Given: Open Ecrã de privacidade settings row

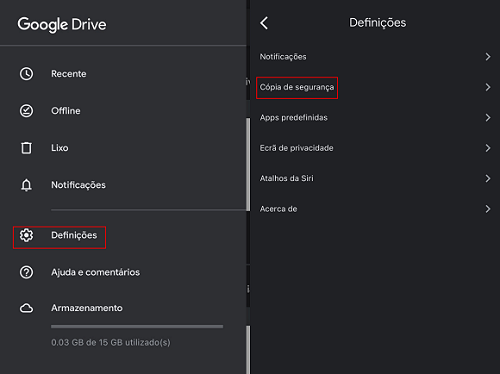Looking at the screenshot, I should click(x=375, y=148).
